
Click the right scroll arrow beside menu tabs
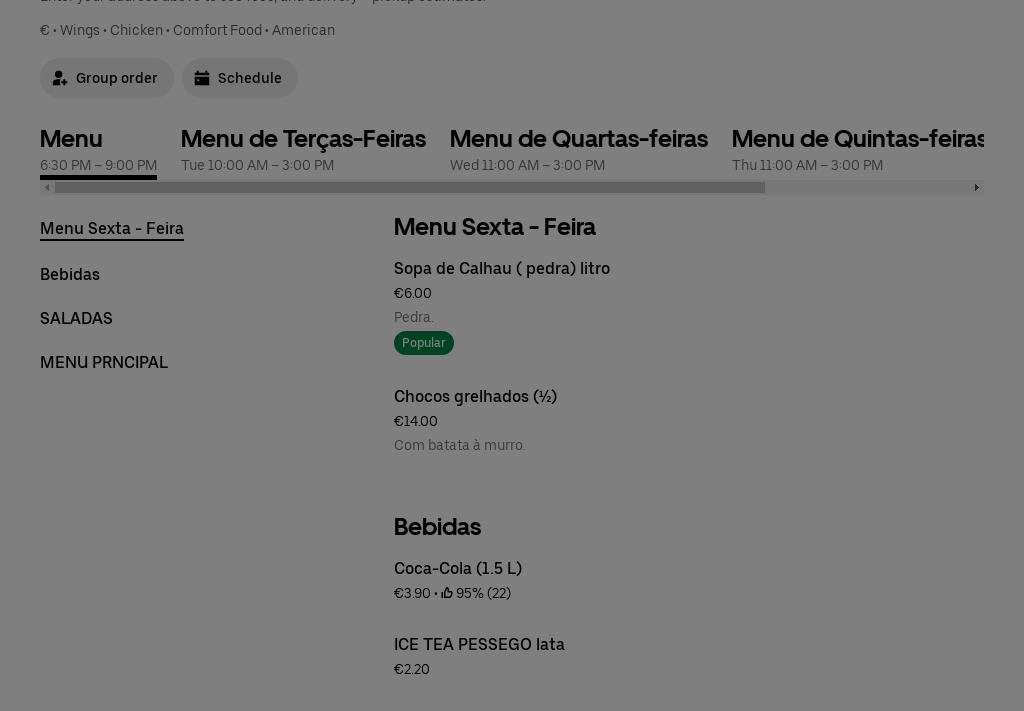[x=977, y=187]
